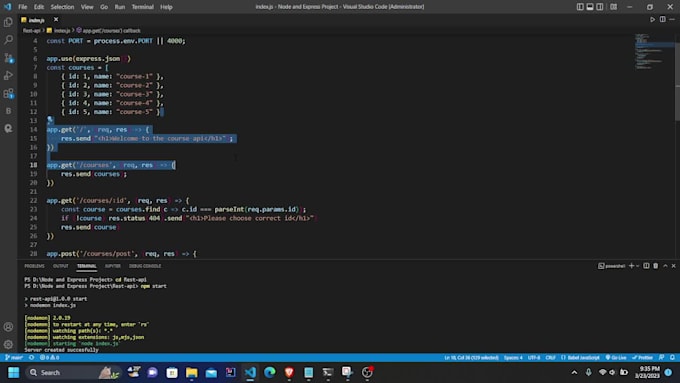Kill the terminal with trash icon
680x383 pixels.
tap(656, 266)
